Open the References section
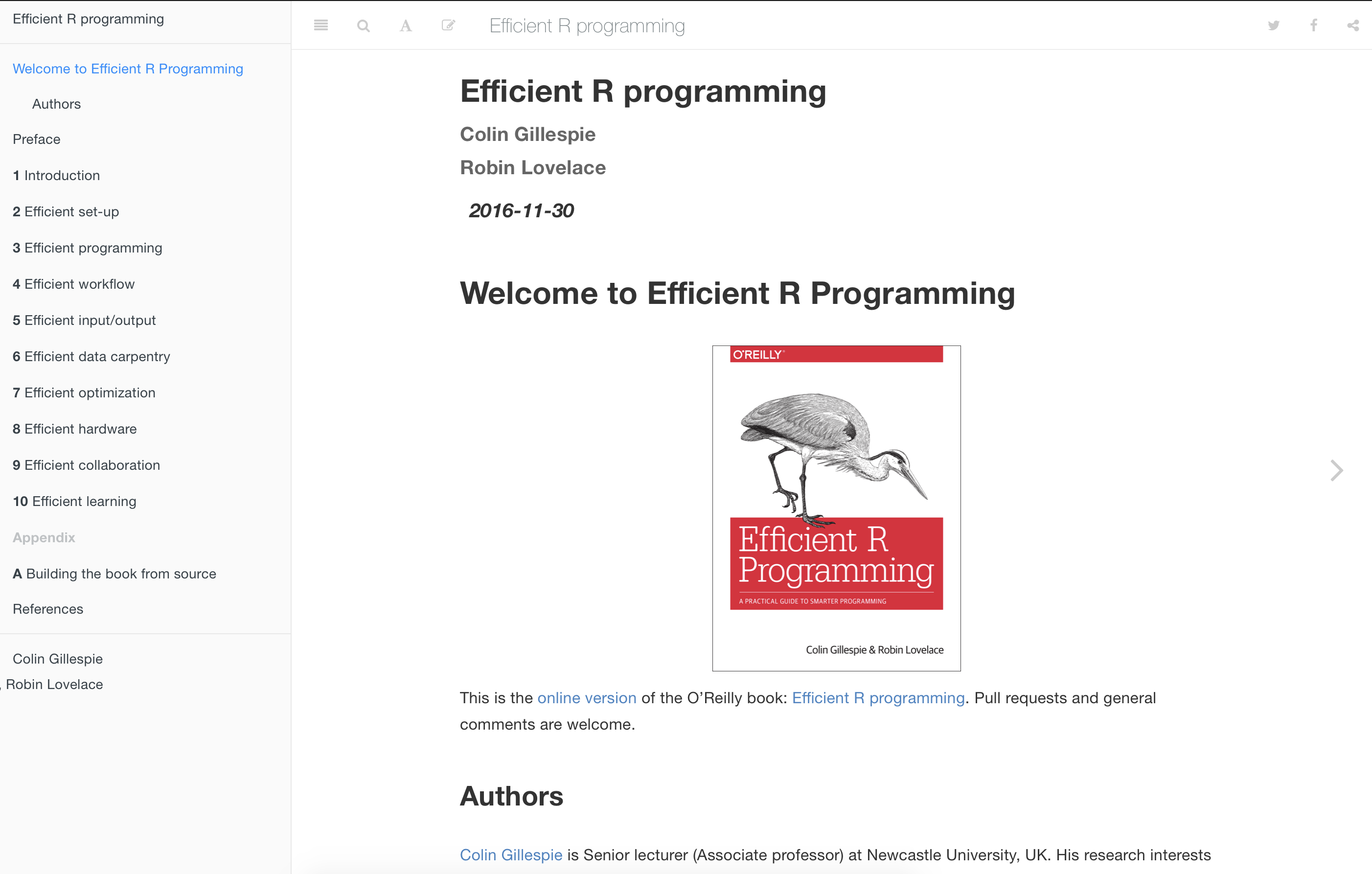 pyautogui.click(x=48, y=609)
